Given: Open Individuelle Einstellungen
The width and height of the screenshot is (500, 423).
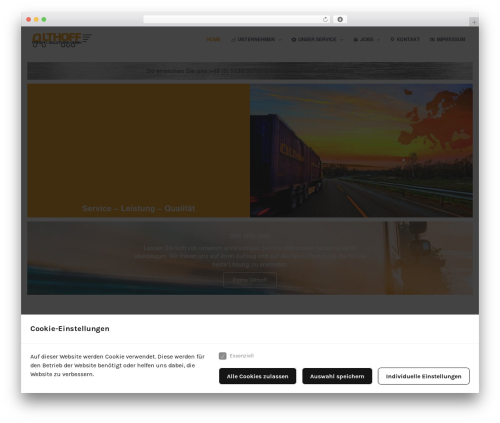Looking at the screenshot, I should [x=424, y=376].
